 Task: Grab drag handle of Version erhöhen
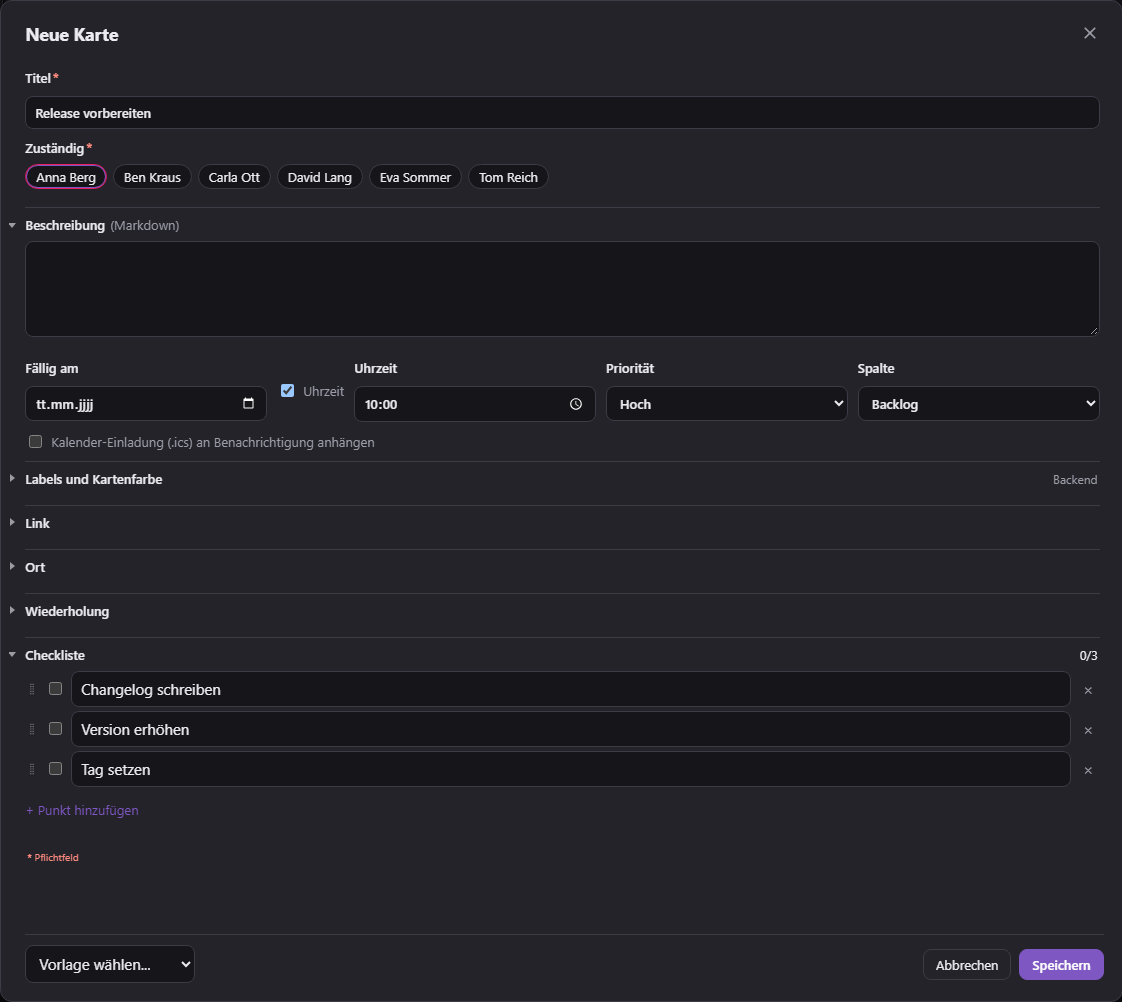point(31,729)
